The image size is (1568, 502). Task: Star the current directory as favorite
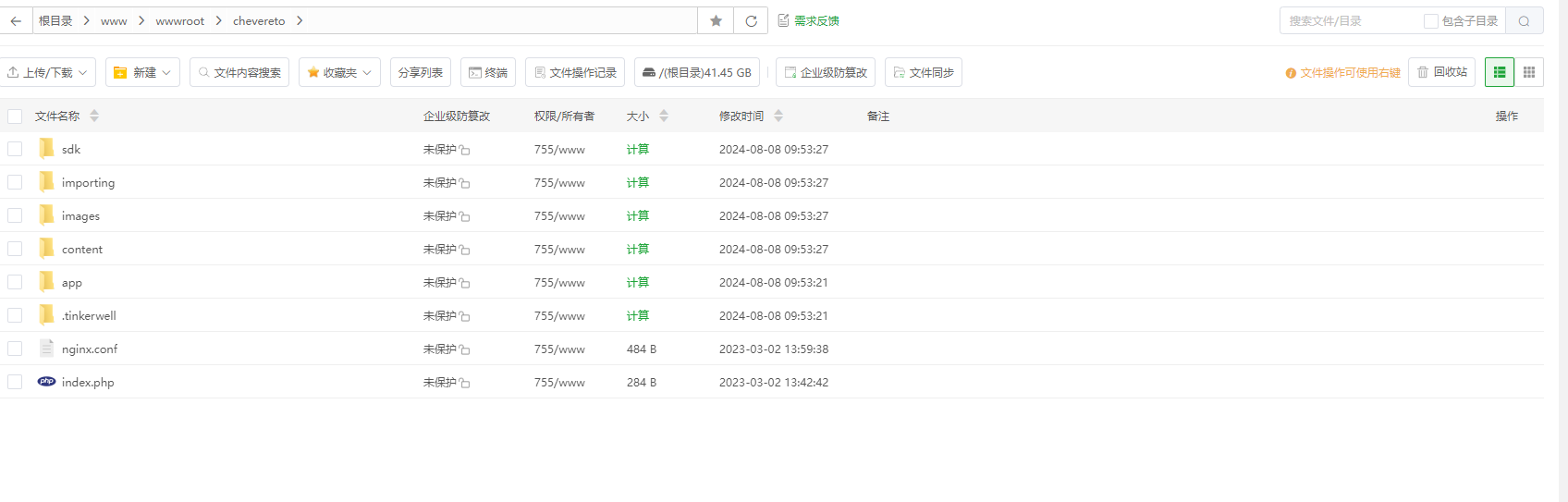coord(716,21)
